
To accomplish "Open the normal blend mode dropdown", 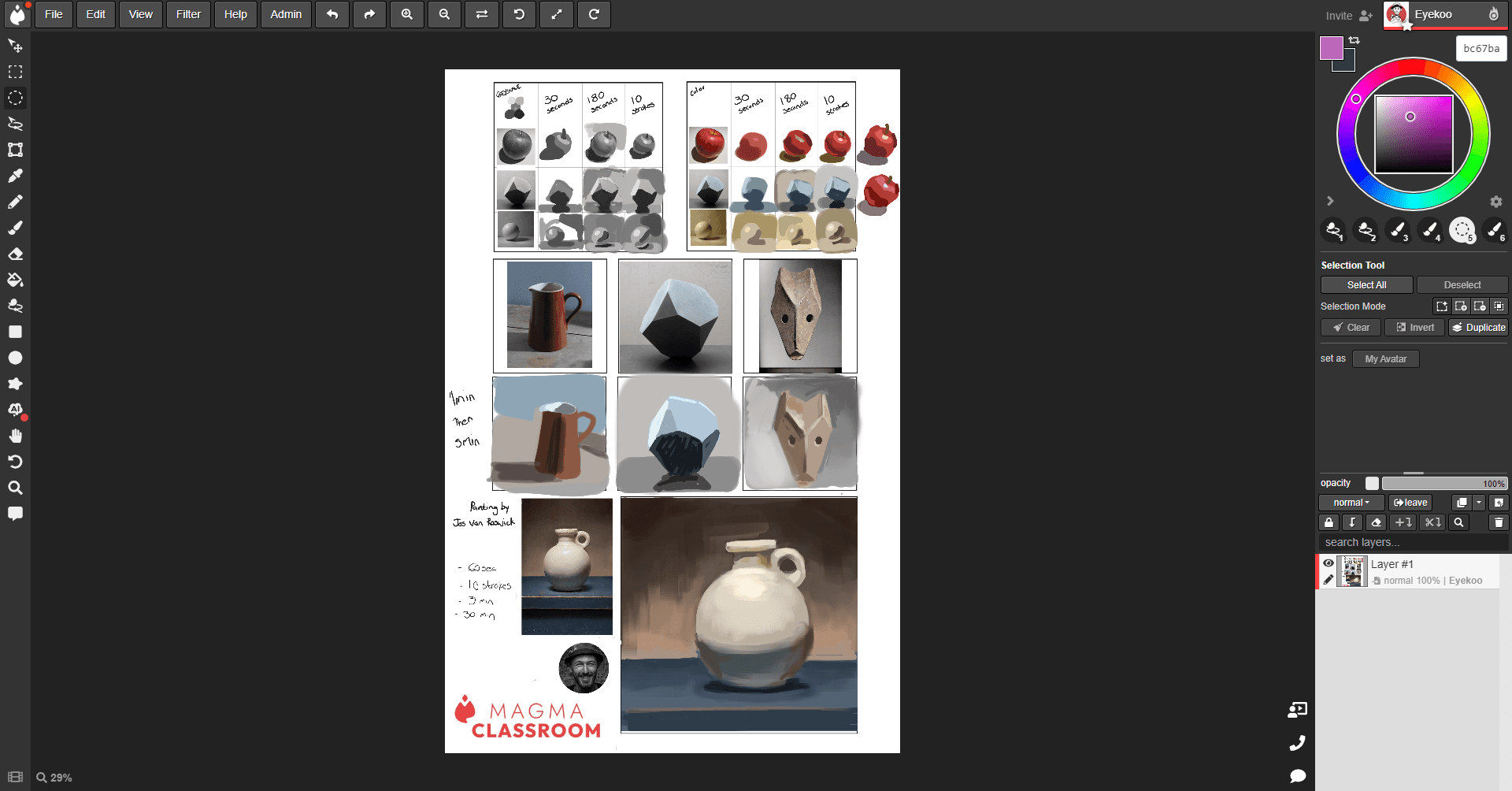I will pos(1351,503).
